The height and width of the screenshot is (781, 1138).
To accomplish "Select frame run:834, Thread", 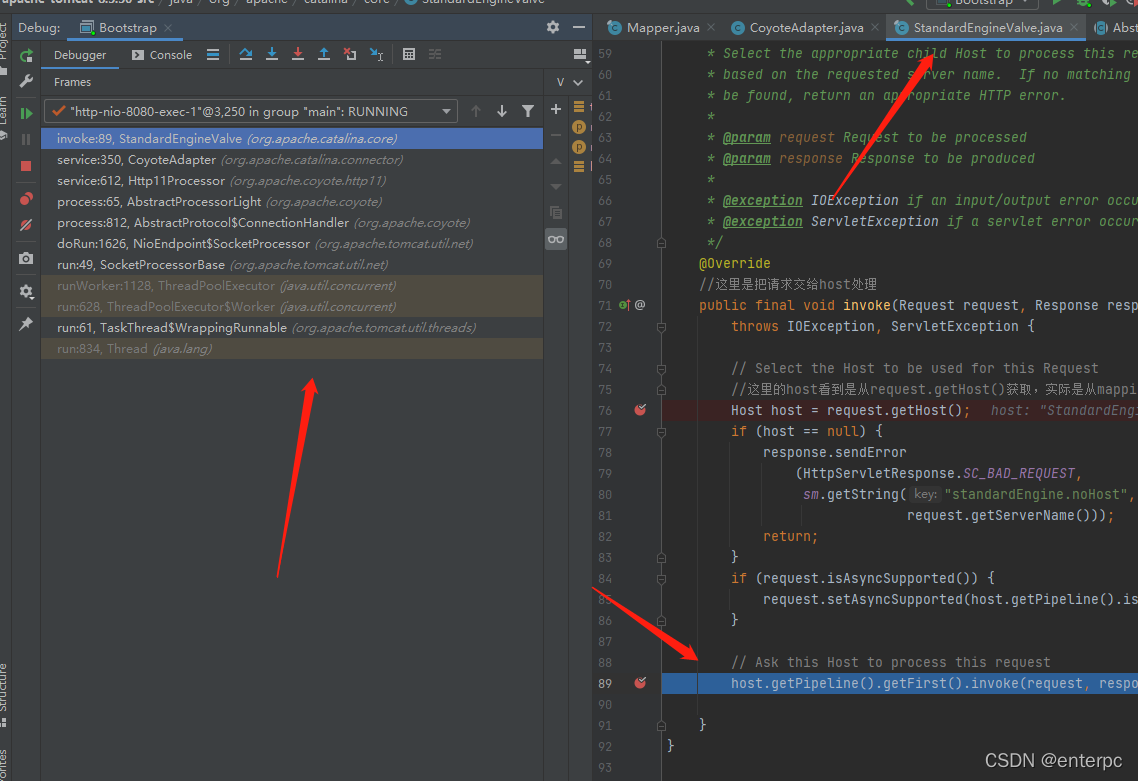I will pos(292,349).
